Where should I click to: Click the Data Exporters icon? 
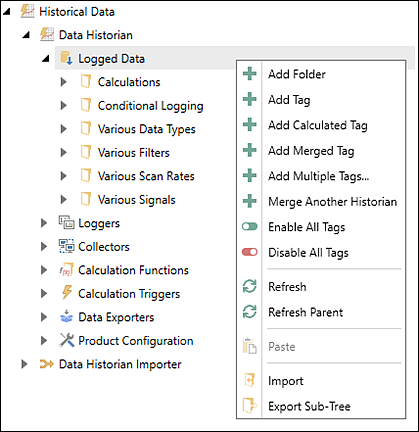(x=66, y=317)
